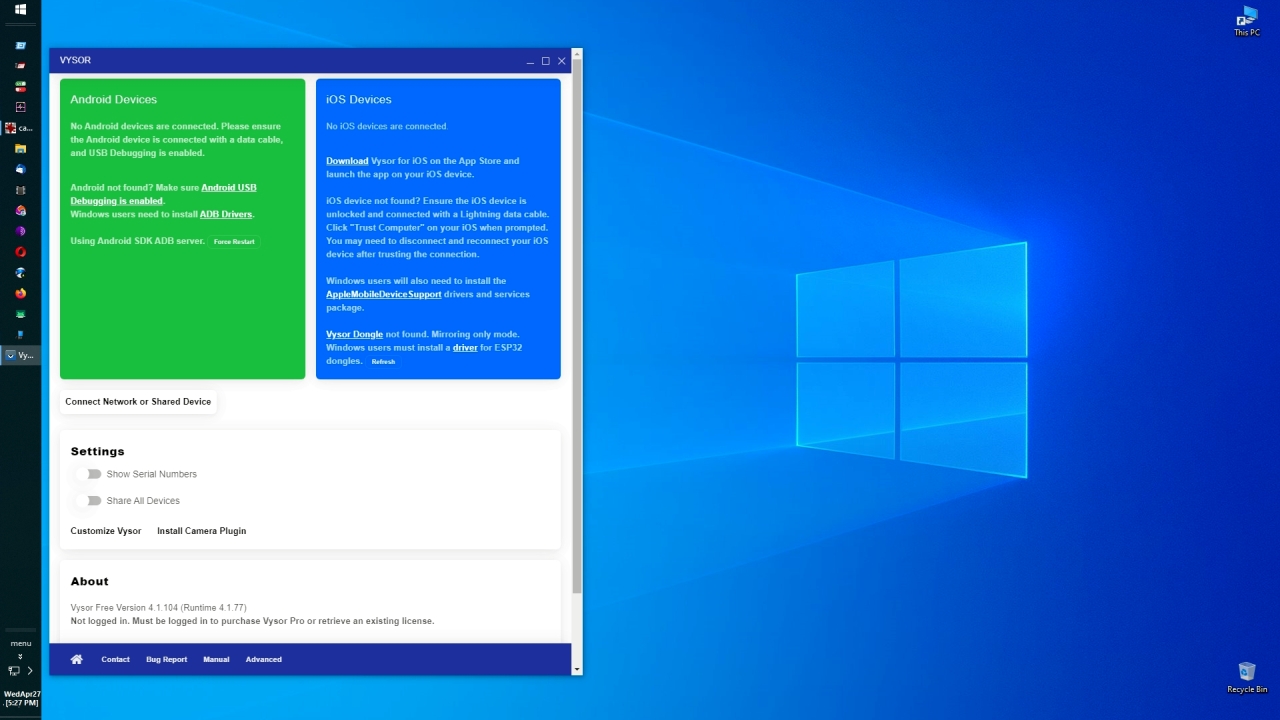Click 'No iOS devices are connected' text
1280x720 pixels.
387,127
